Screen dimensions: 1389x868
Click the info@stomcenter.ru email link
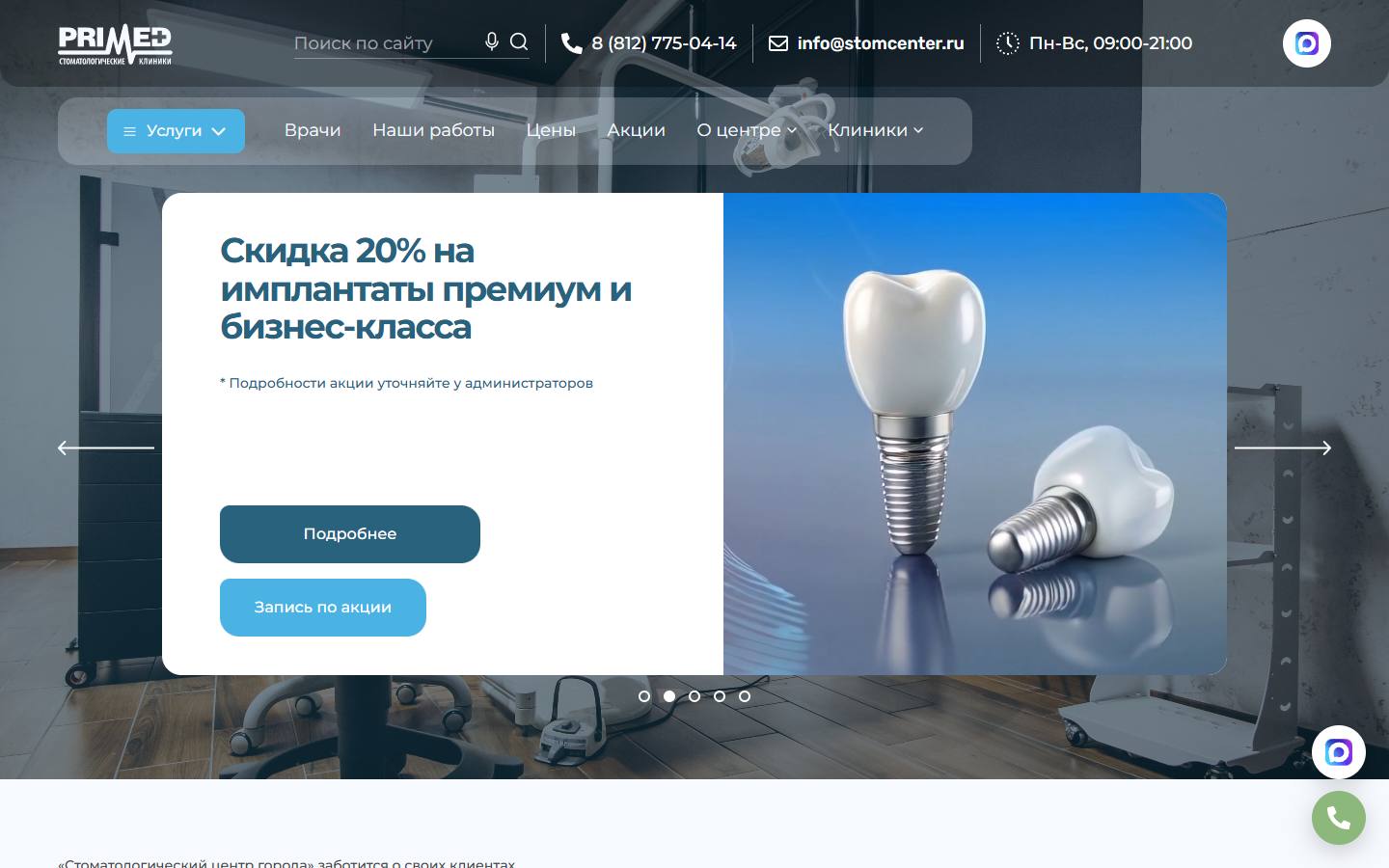(881, 43)
